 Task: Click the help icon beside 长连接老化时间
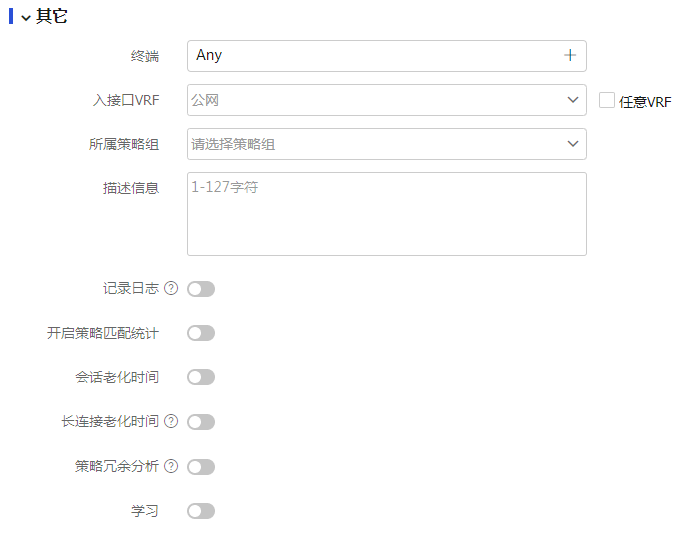pyautogui.click(x=171, y=422)
